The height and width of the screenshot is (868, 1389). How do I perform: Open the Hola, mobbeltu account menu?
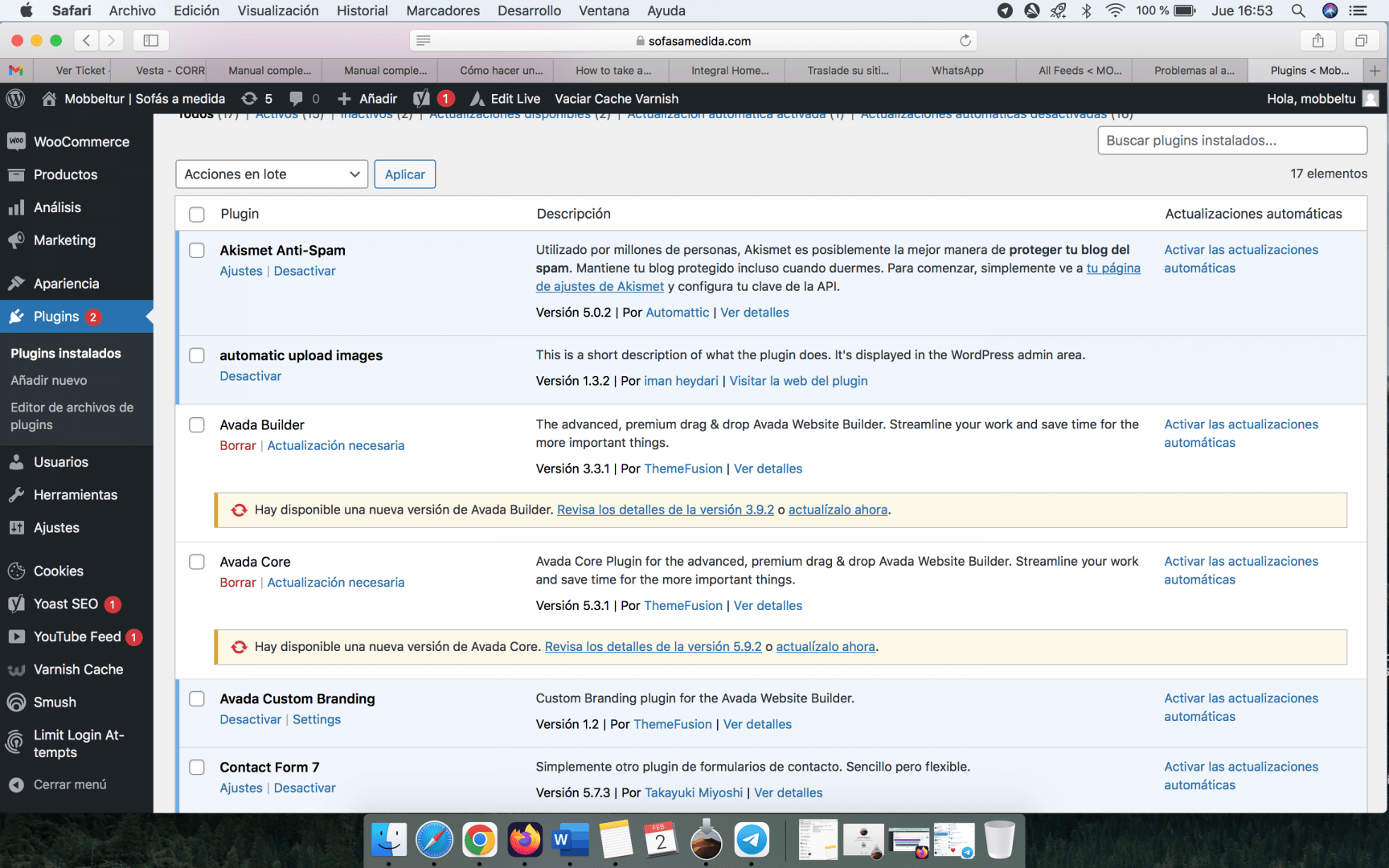pos(1322,98)
